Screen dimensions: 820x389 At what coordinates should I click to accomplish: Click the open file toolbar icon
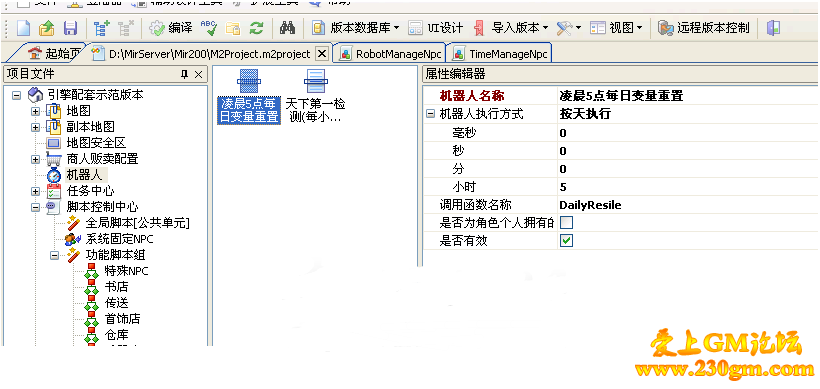tap(47, 28)
